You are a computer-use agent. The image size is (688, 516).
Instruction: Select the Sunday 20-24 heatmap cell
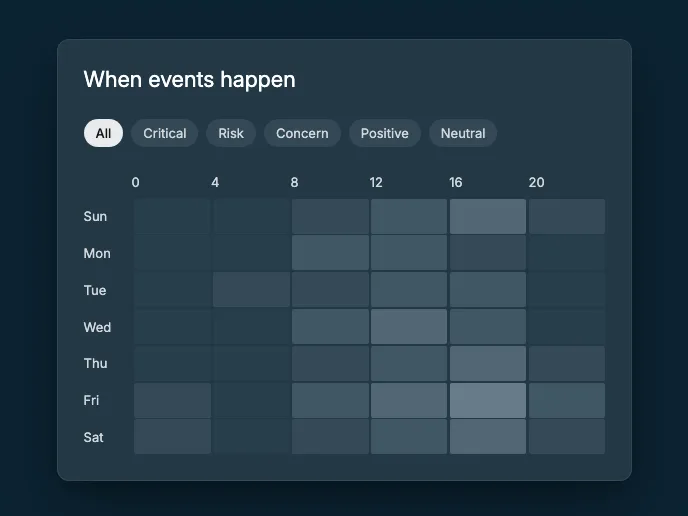pos(567,216)
